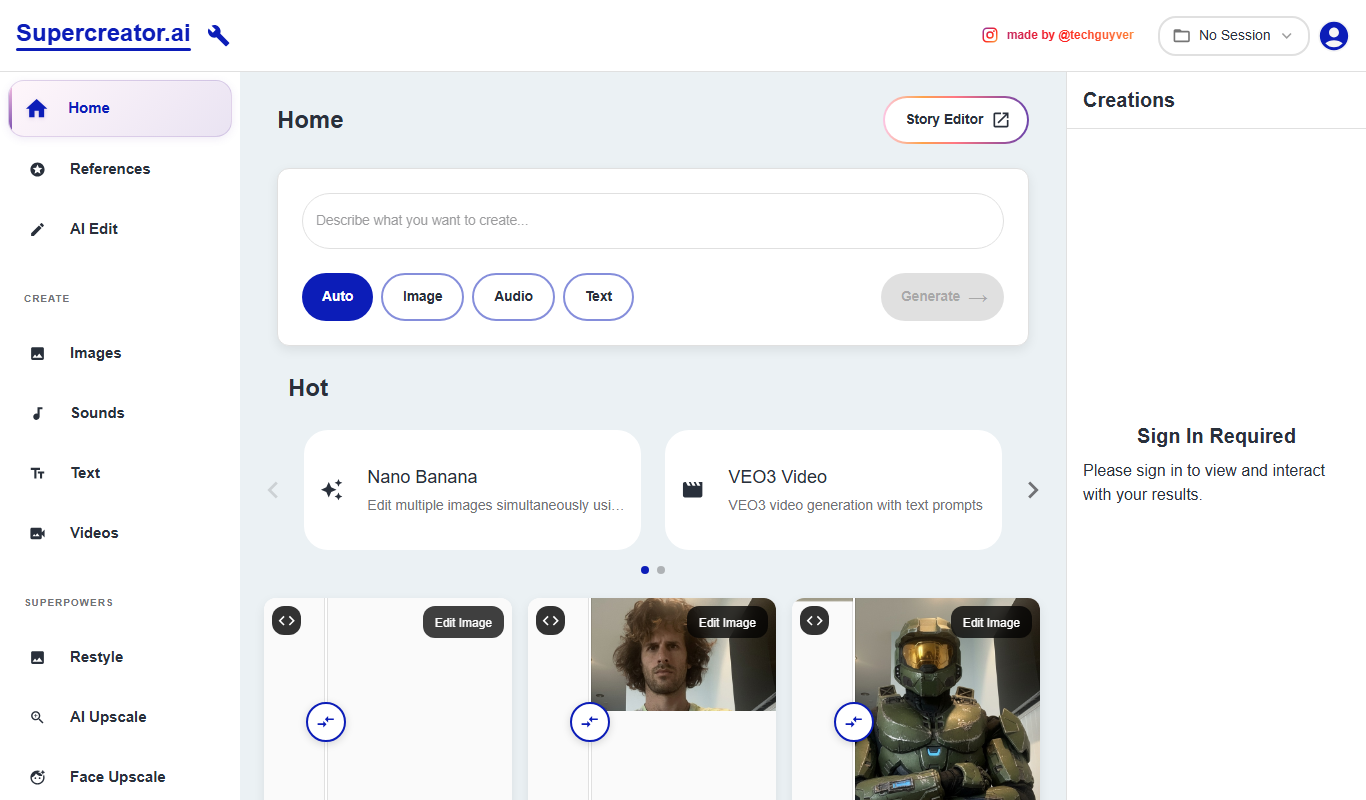This screenshot has height=800, width=1366.
Task: Click the code icon on the curly-haired man card
Action: click(551, 620)
